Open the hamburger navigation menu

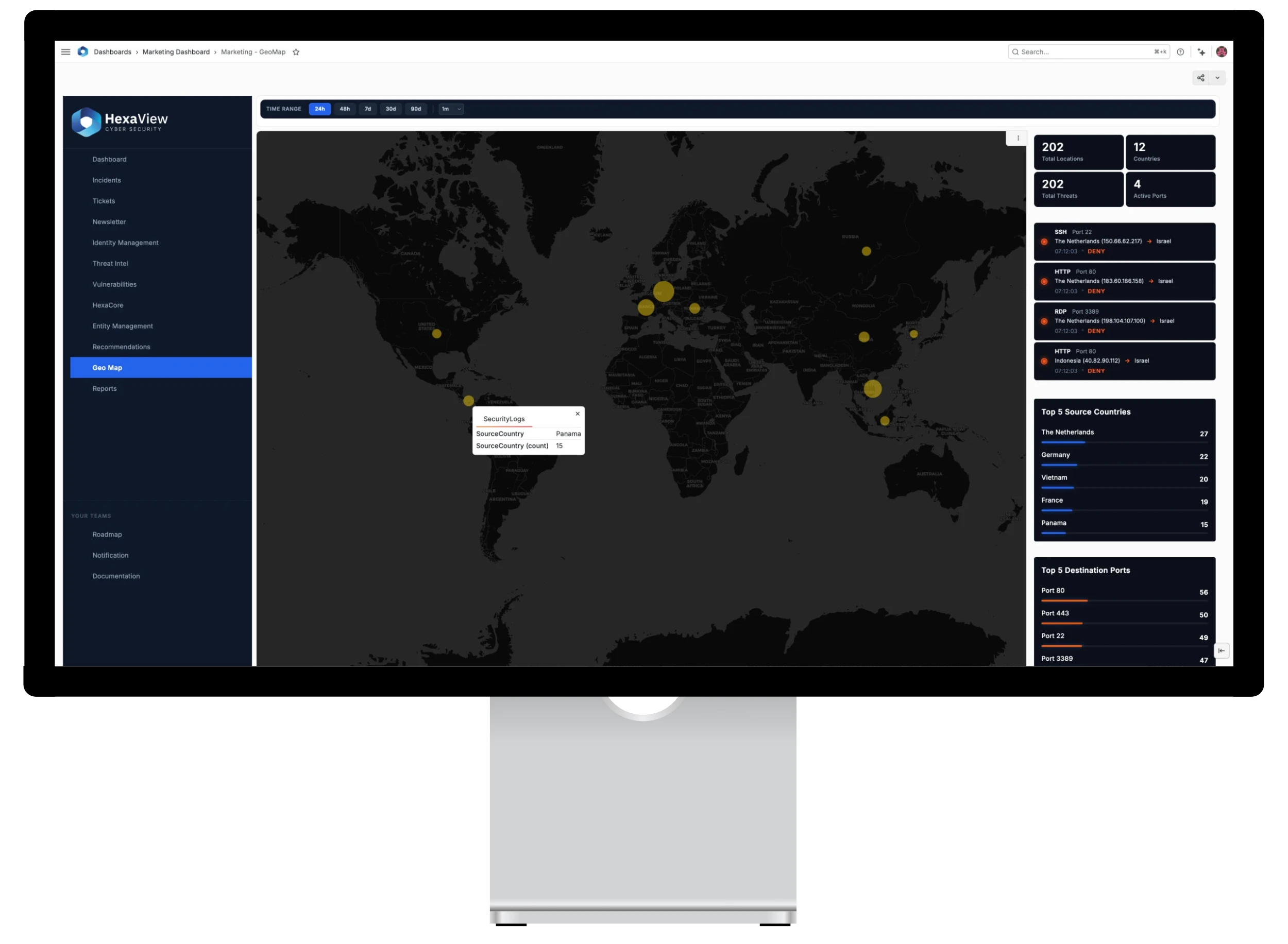pyautogui.click(x=66, y=52)
